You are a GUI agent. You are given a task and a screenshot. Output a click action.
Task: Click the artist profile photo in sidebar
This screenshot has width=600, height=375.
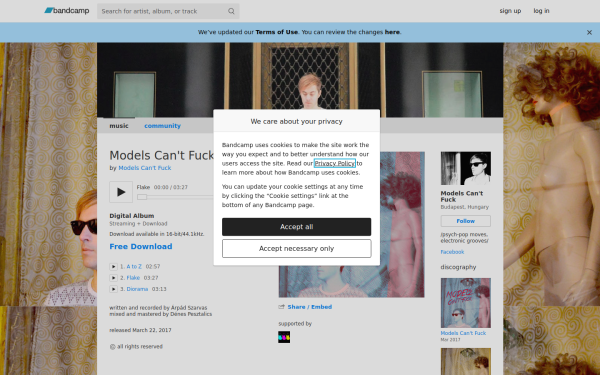click(x=466, y=168)
